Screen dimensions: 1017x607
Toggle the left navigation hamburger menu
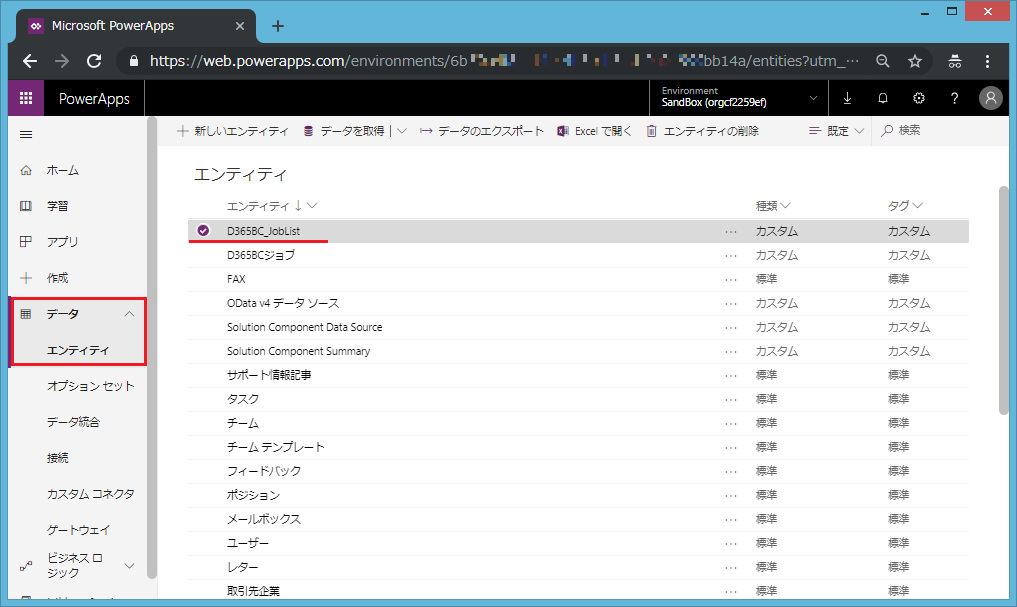coord(26,134)
